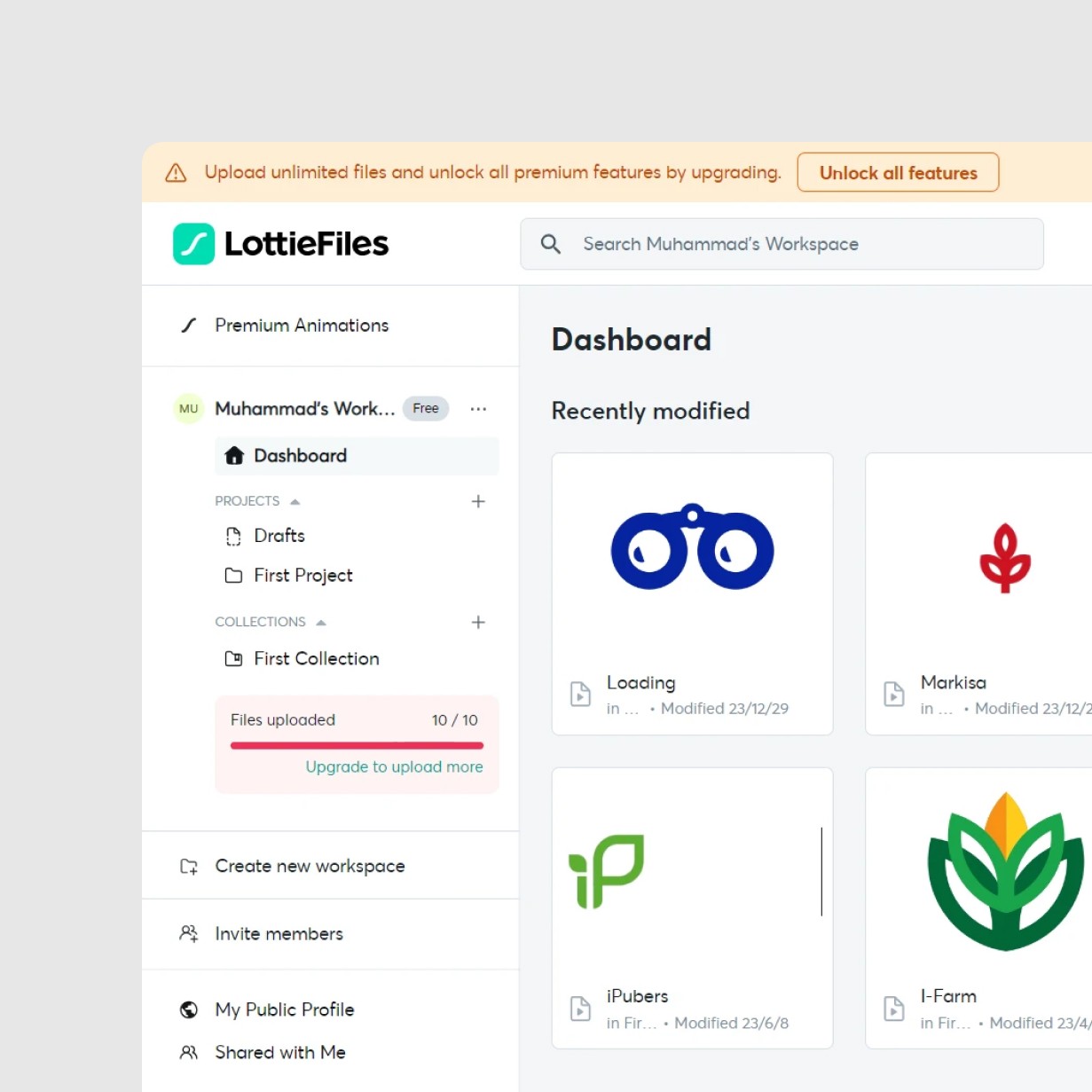The height and width of the screenshot is (1092, 1092).
Task: Open the I-Farm corn logo thumbnail
Action: 1006,871
